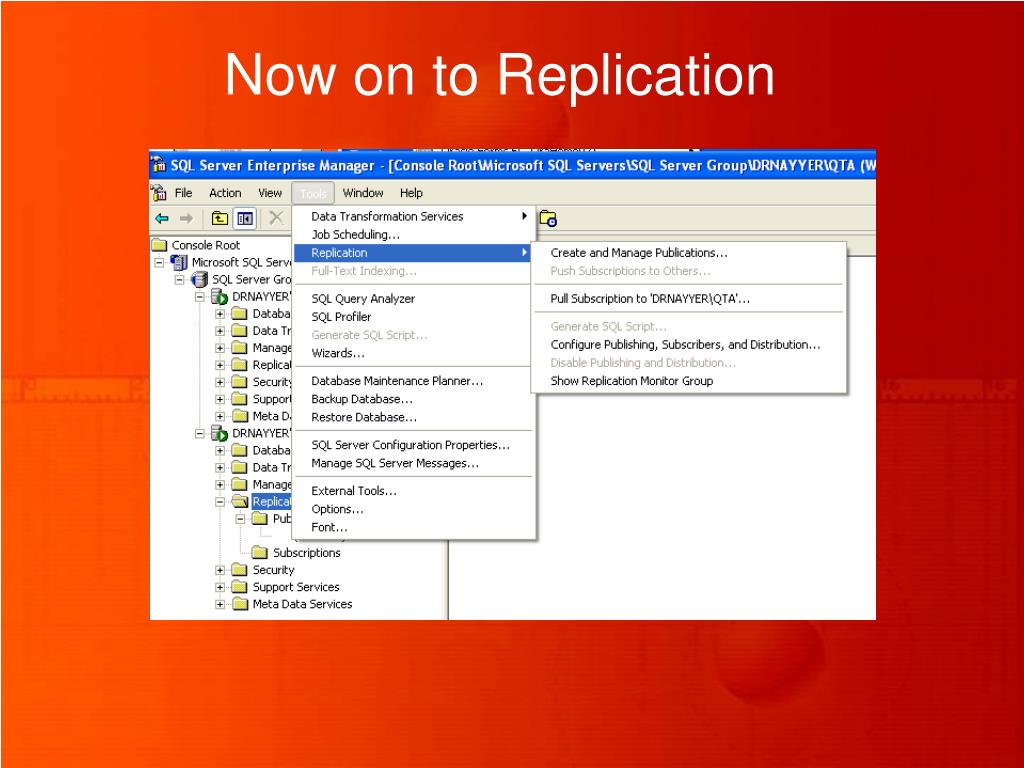
Task: Open the Window menu
Action: [363, 193]
